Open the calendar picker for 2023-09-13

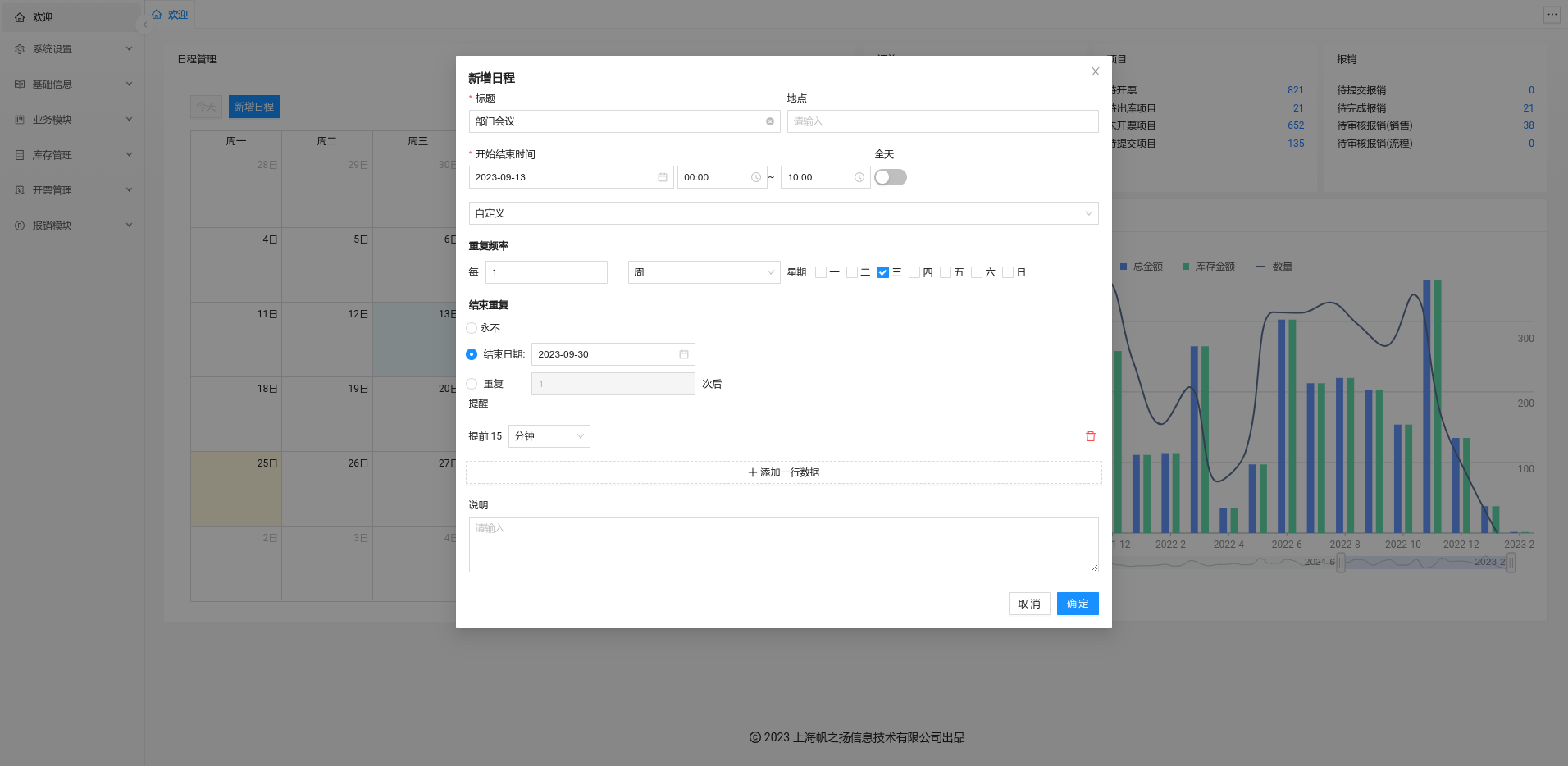click(663, 177)
